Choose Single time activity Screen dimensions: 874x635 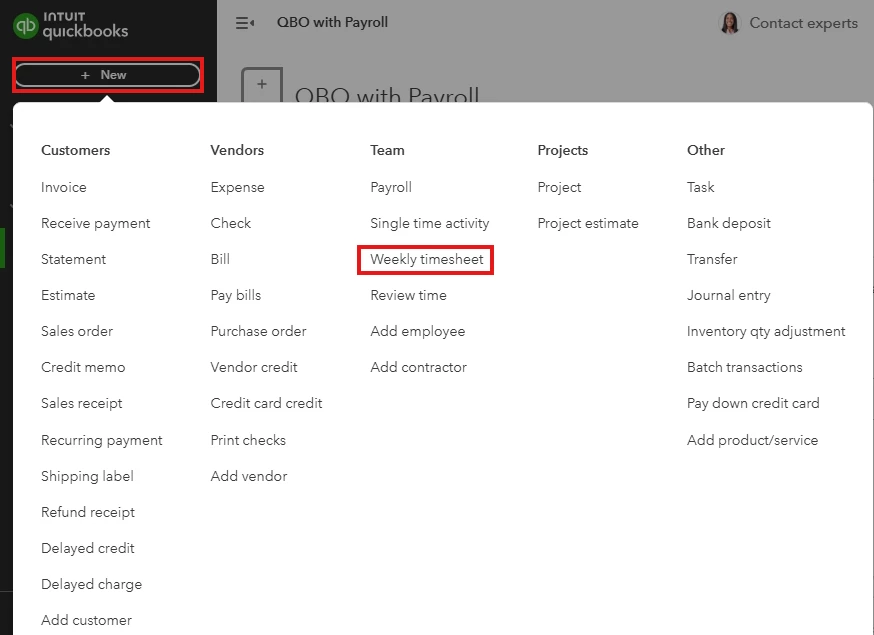point(430,224)
